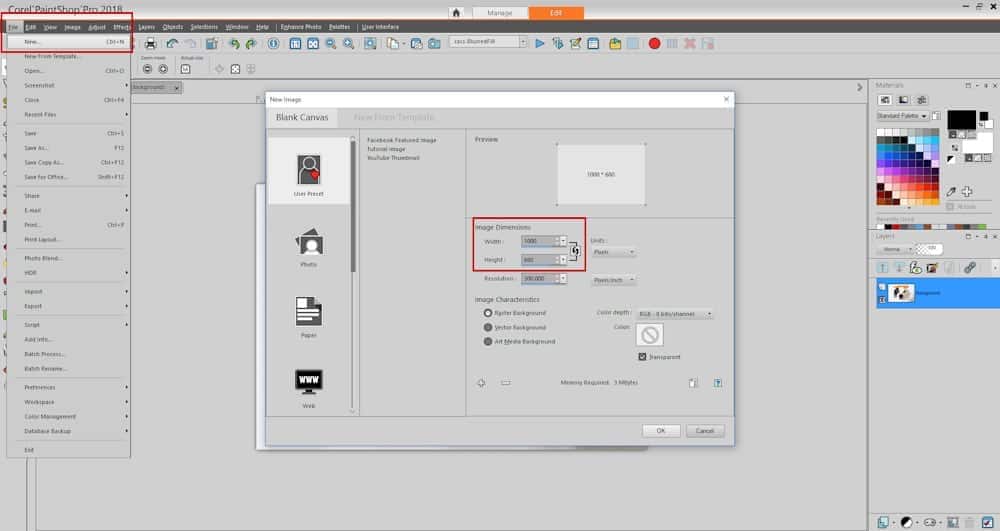Select Vector Background radio button
Viewport: 1000px width, 531px height.
(488, 327)
